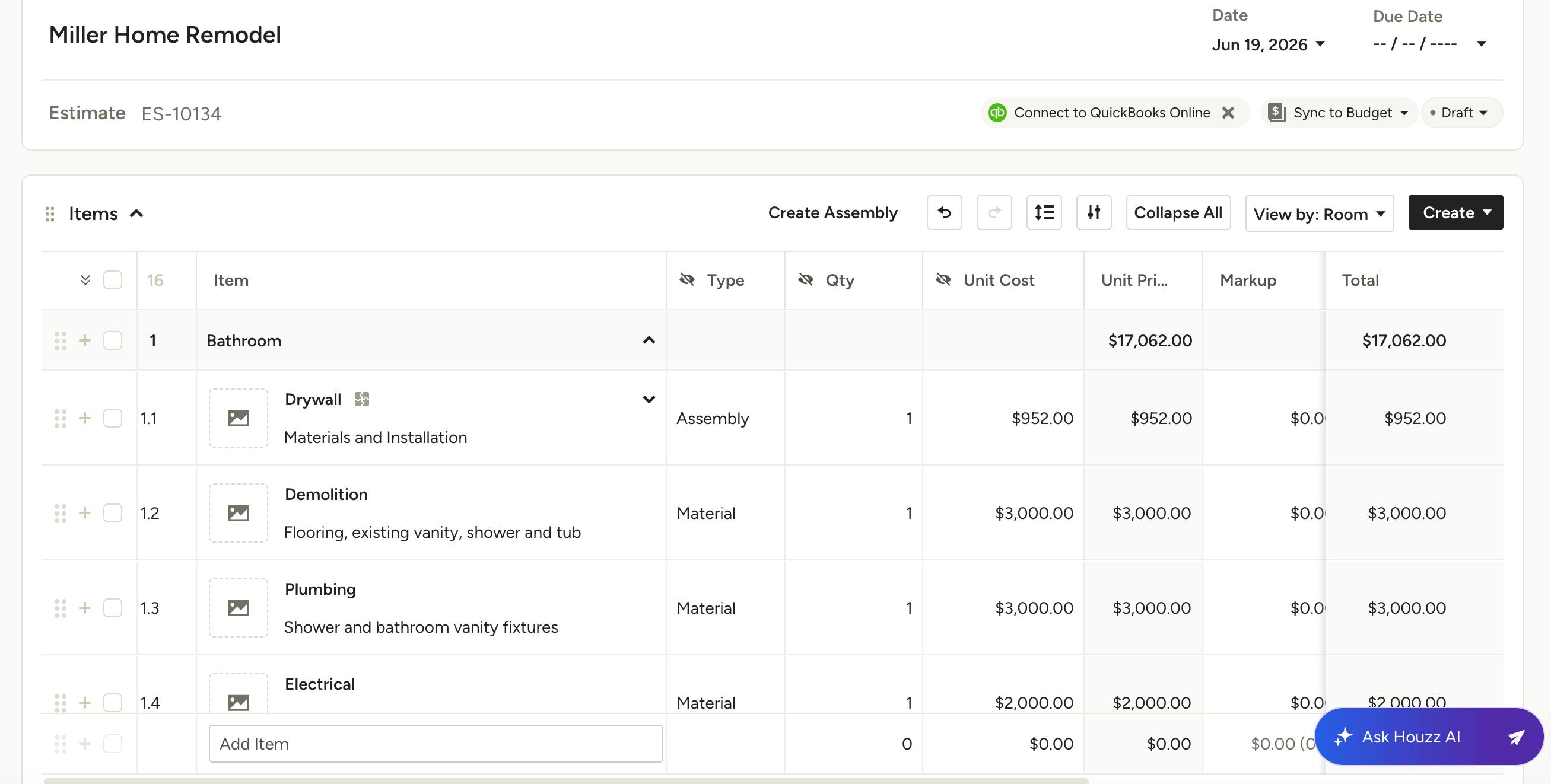1551x784 pixels.
Task: Click the Drywall image placeholder
Action: click(x=239, y=418)
